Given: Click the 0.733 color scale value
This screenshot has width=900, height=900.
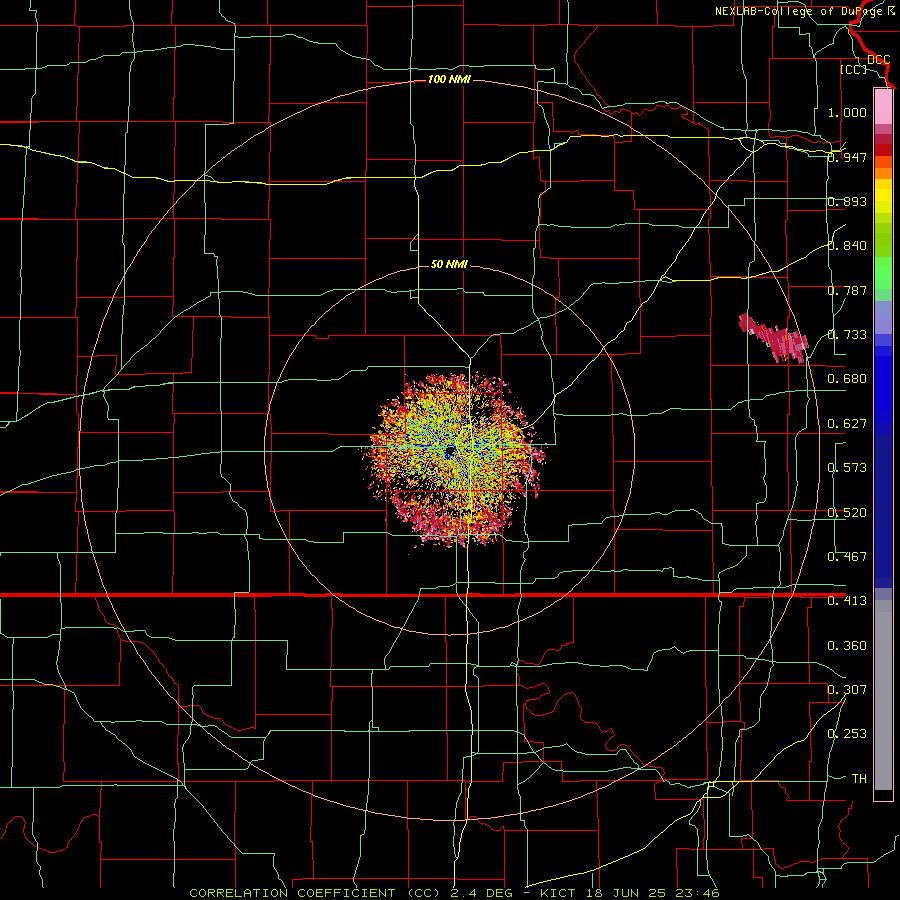Looking at the screenshot, I should (x=847, y=335).
